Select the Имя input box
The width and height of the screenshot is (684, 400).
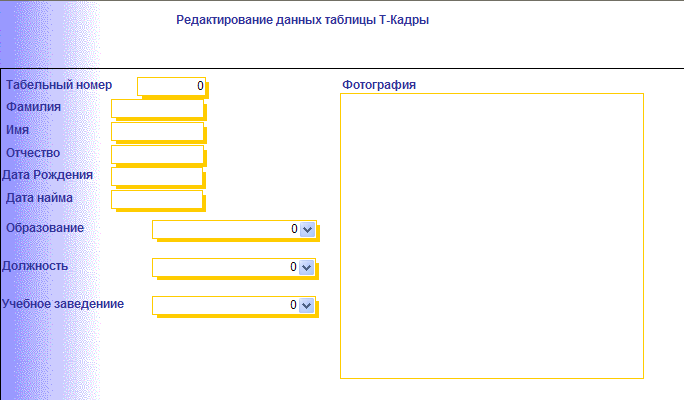(x=157, y=131)
